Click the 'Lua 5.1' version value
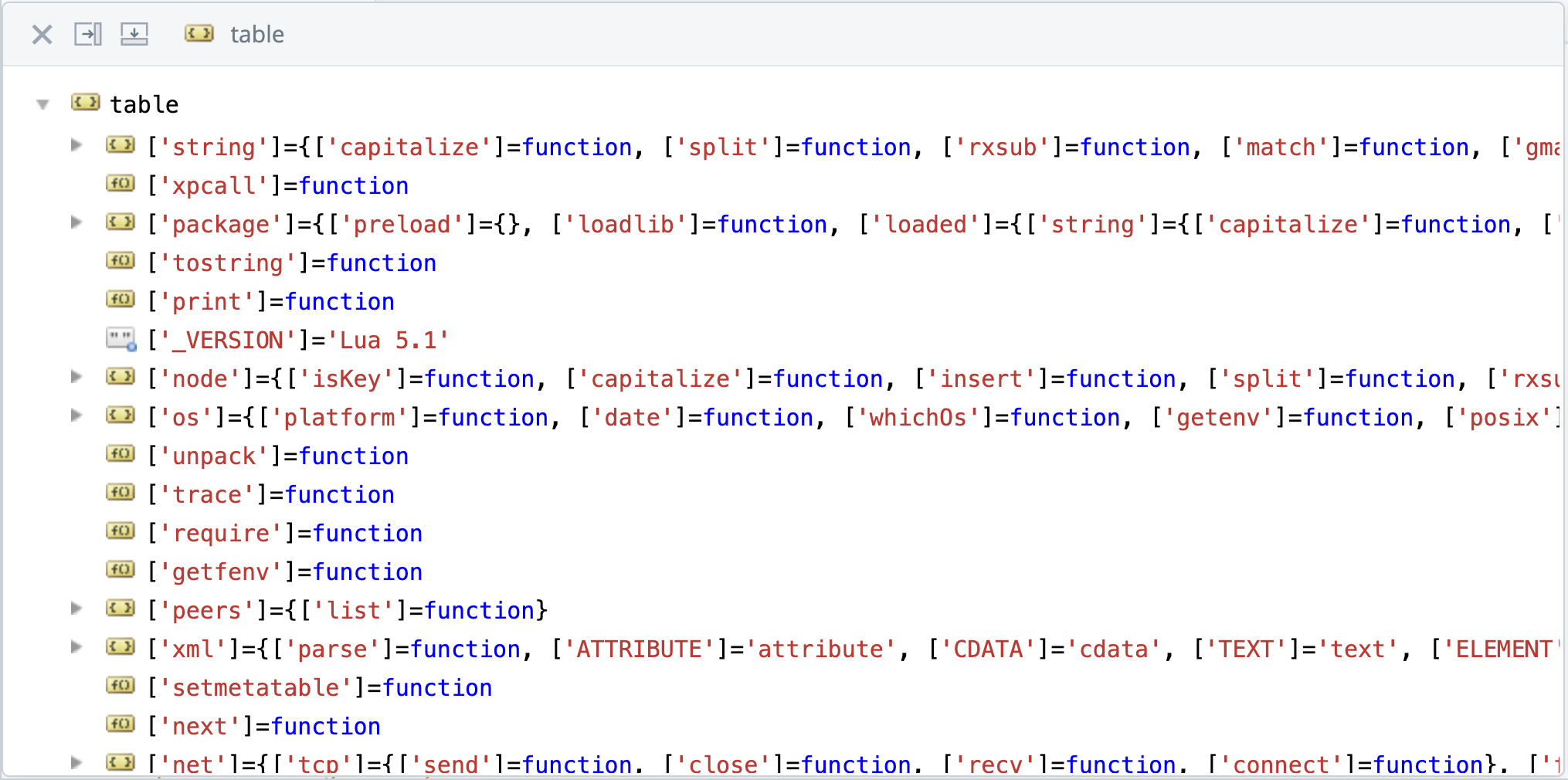 tap(389, 341)
